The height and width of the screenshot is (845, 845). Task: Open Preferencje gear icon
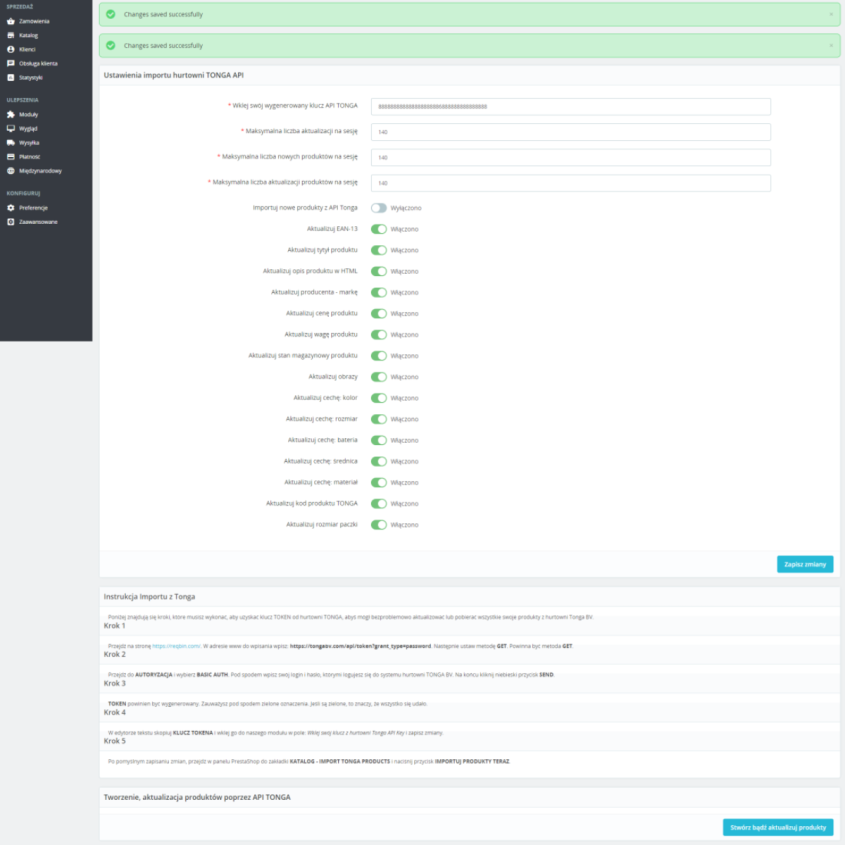(11, 207)
